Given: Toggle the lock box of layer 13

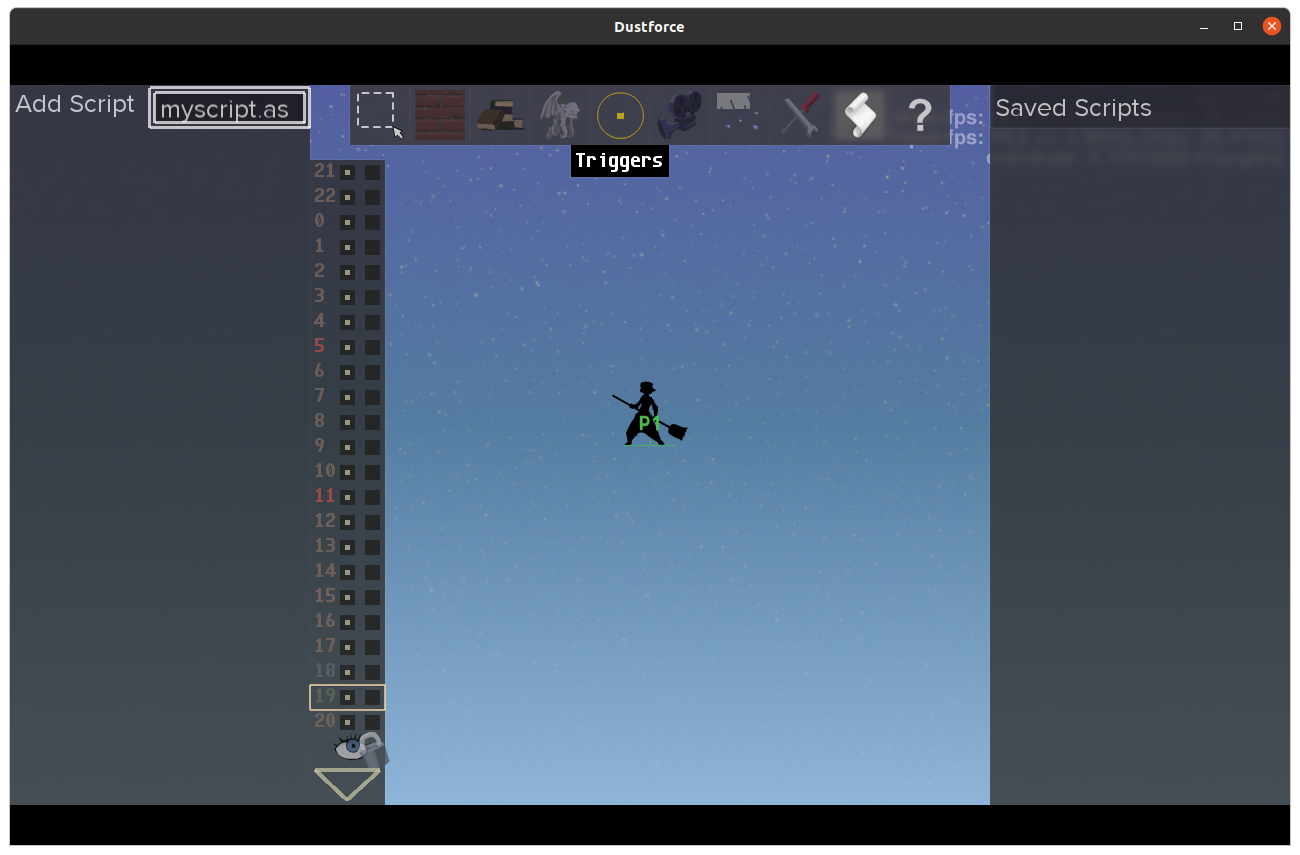Looking at the screenshot, I should click(x=372, y=547).
